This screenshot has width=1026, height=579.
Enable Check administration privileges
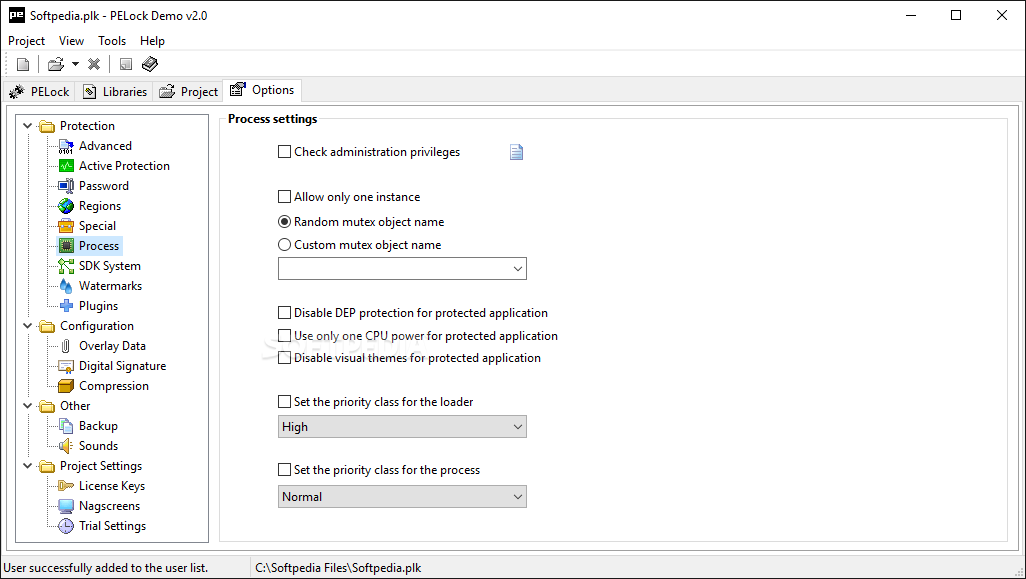tap(285, 152)
